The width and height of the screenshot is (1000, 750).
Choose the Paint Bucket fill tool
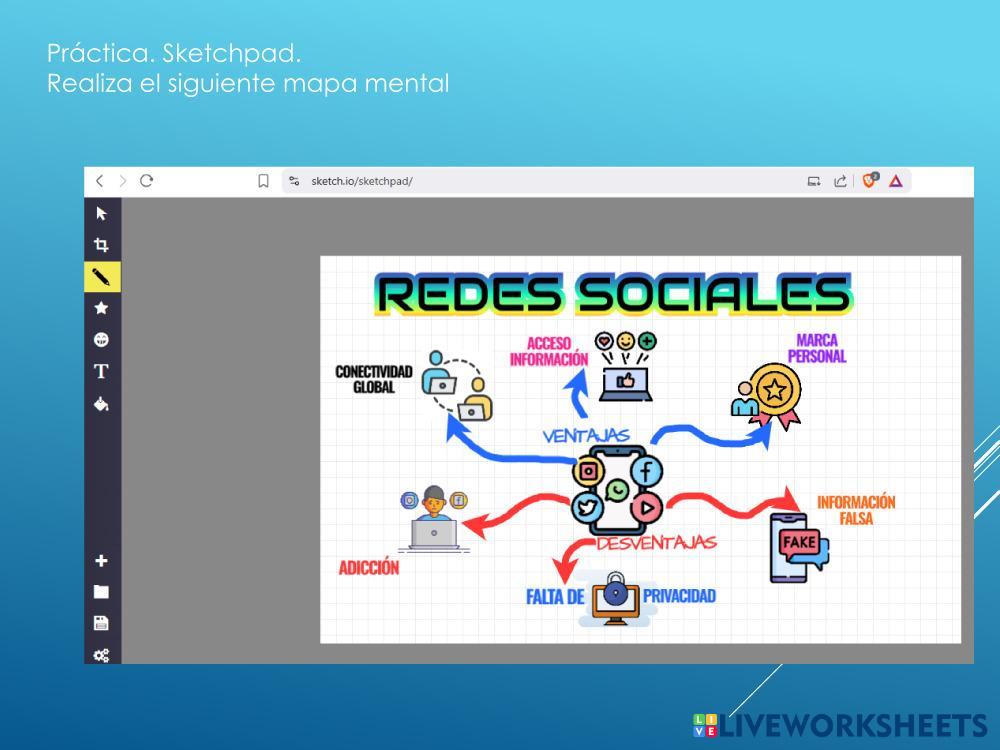pos(101,404)
